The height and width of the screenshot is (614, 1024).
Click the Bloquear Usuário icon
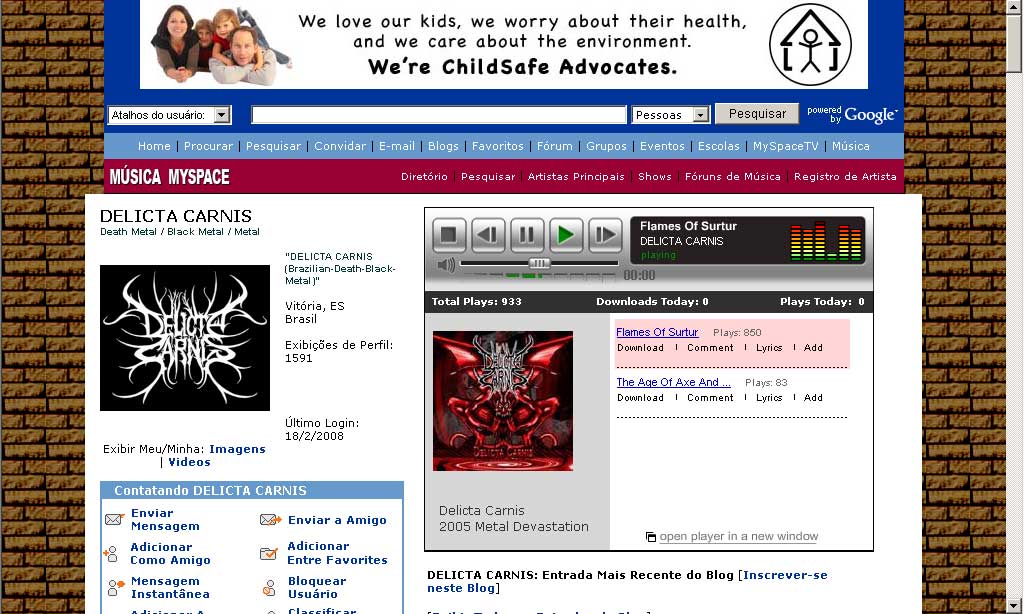click(x=268, y=588)
